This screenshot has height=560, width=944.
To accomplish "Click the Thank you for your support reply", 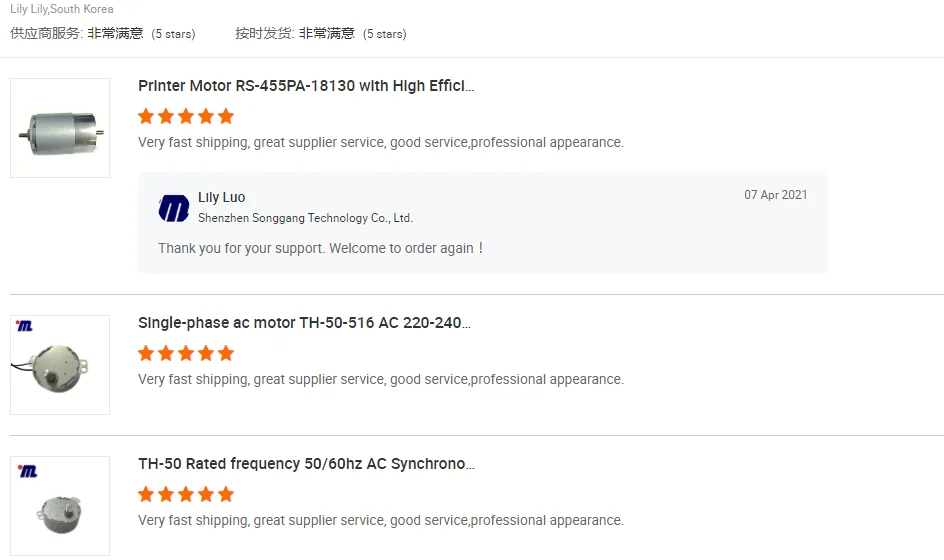I will [321, 248].
